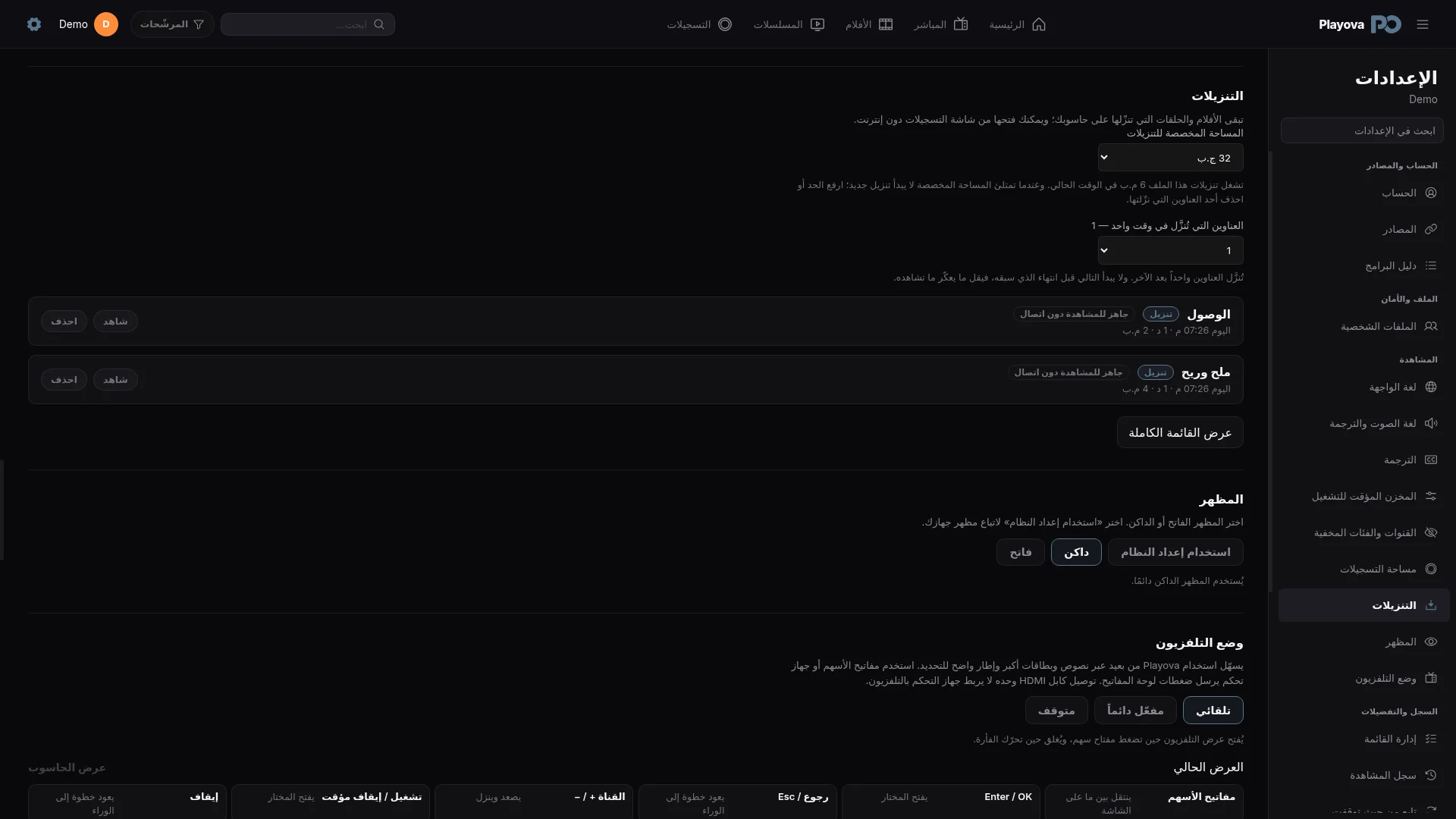Click عرض القائمة الكاملة button
This screenshot has height=819, width=1456.
tap(1180, 432)
